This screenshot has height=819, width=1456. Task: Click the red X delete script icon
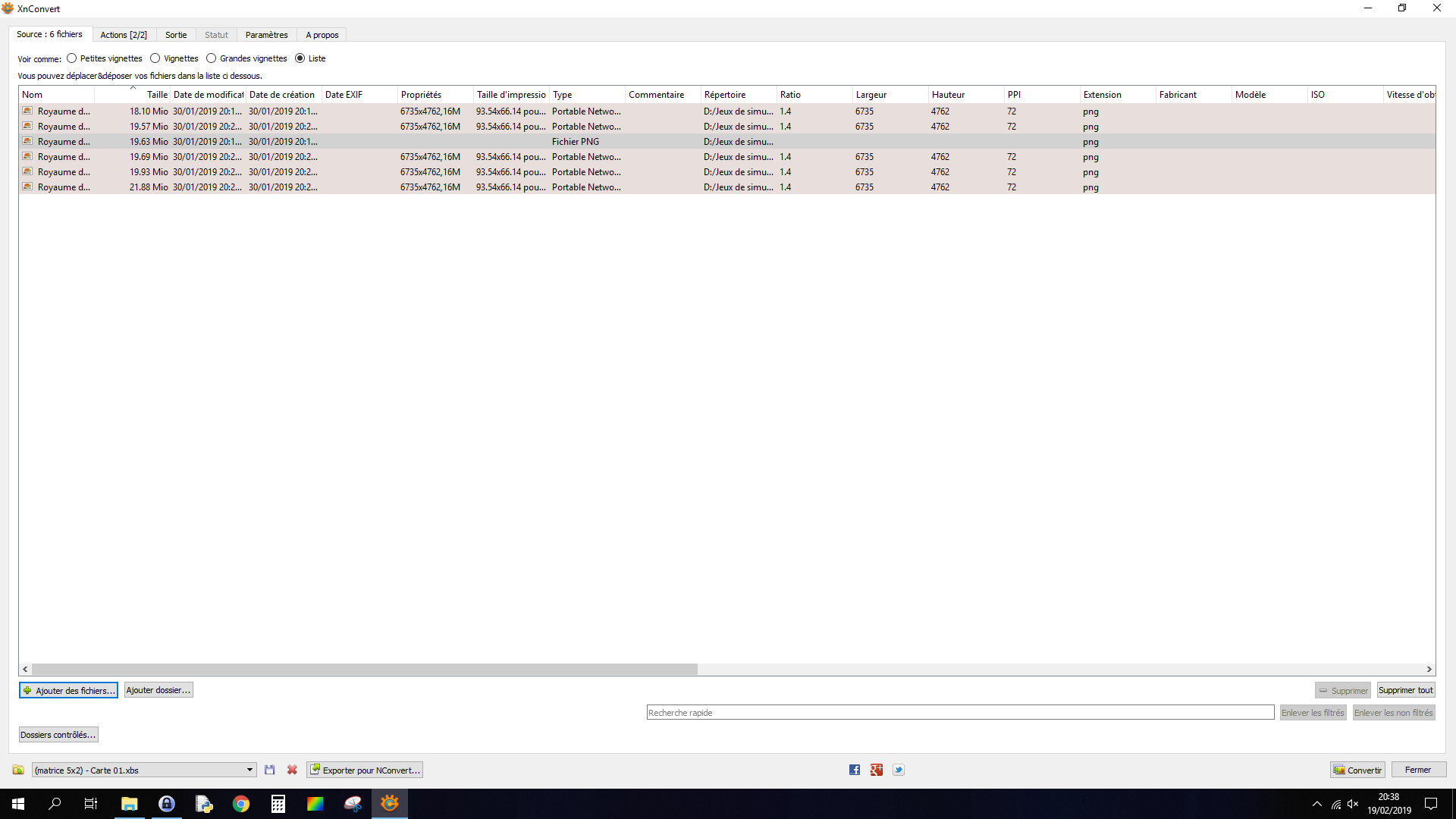click(x=292, y=770)
